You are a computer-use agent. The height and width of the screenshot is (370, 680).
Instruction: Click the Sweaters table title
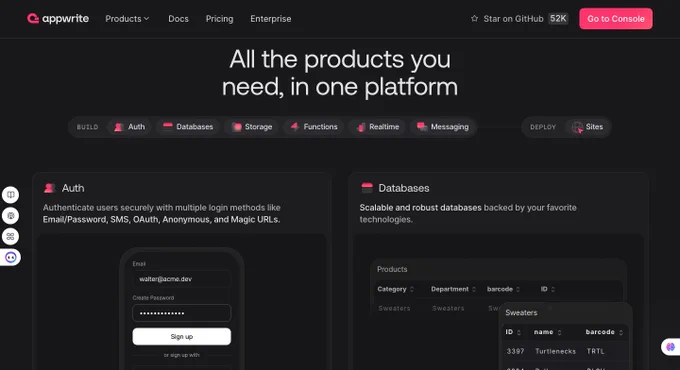coord(521,313)
